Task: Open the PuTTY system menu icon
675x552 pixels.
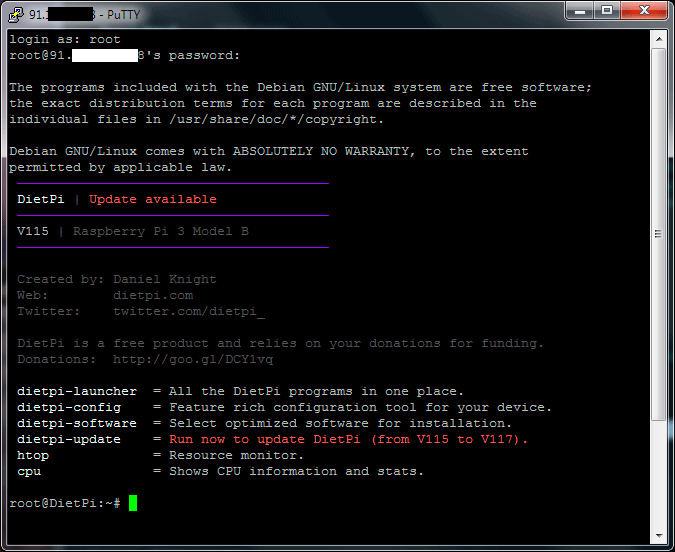Action: click(15, 15)
